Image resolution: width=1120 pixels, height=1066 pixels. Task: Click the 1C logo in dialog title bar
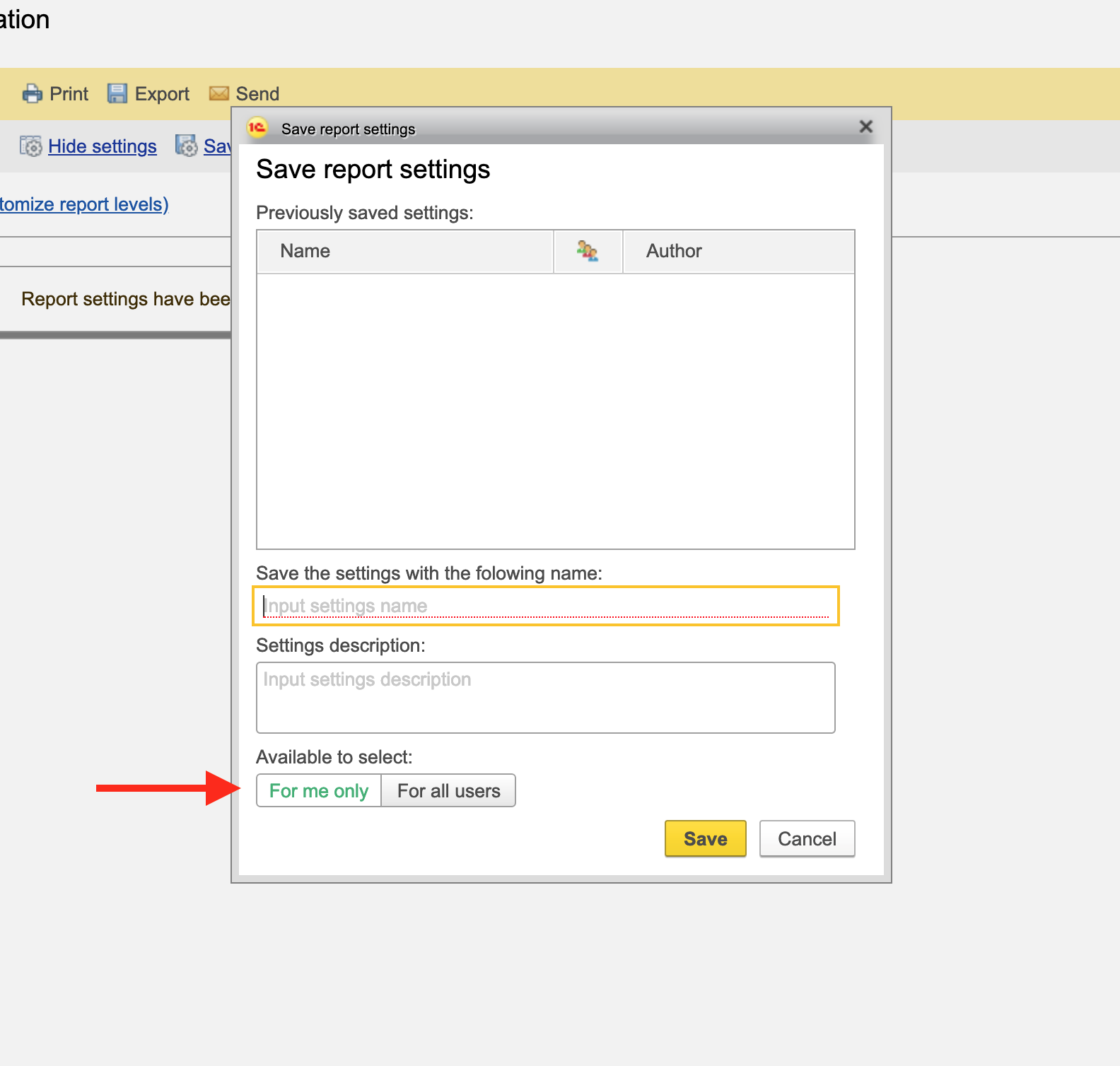click(257, 128)
